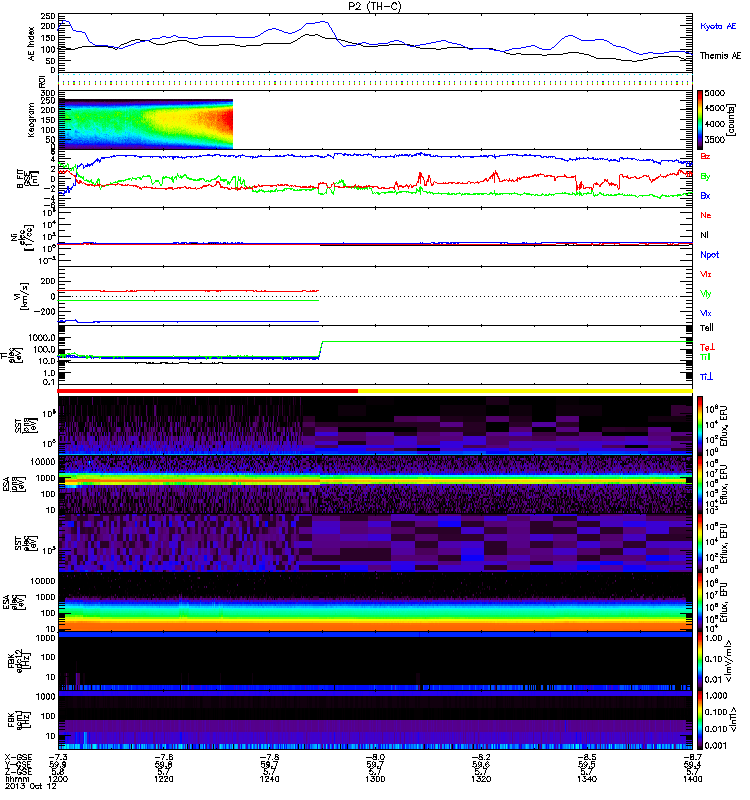Click the yellow segment of the mode bar
The height and width of the screenshot is (800, 750).
525,391
